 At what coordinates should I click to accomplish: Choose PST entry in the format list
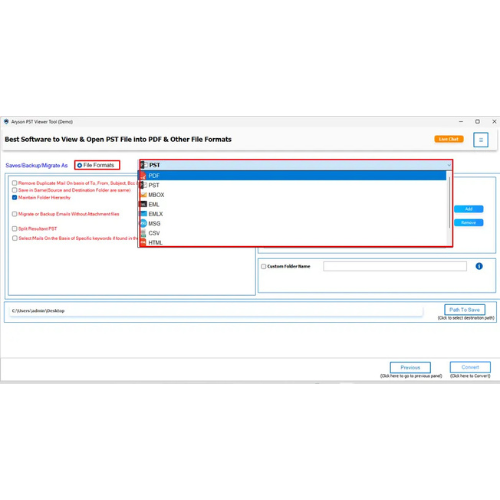[x=293, y=185]
